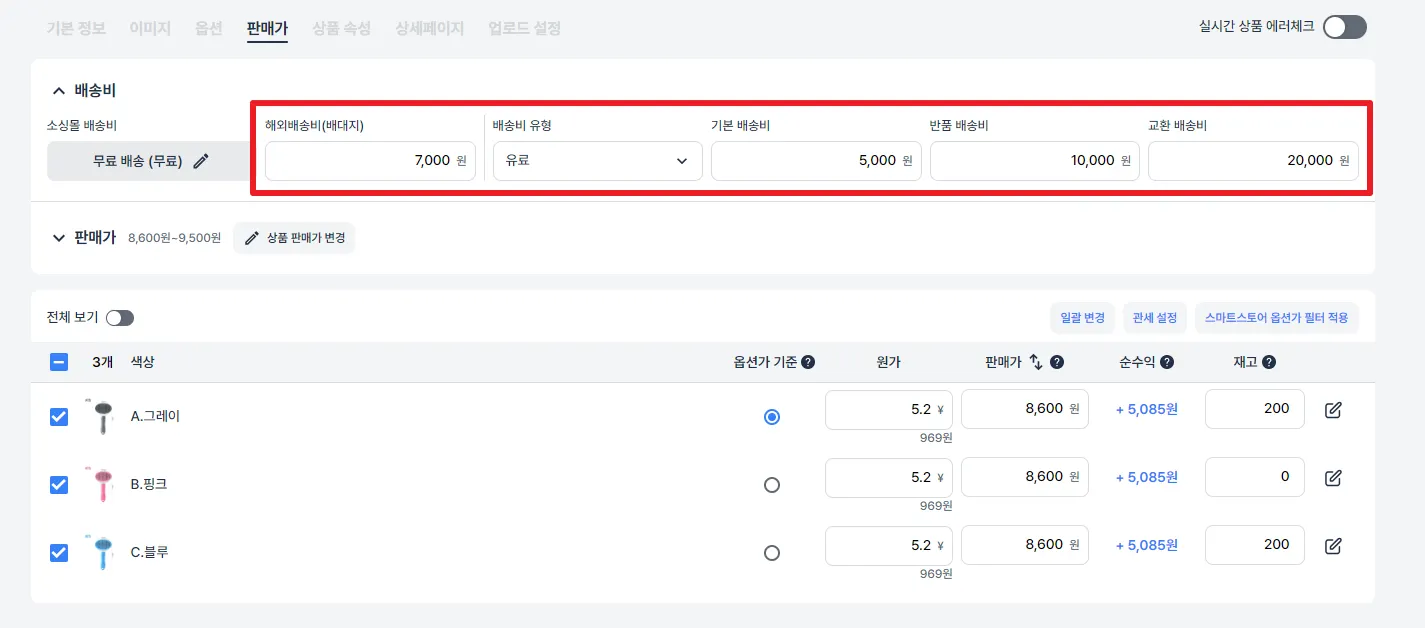Enable the 전체 보기 toggle

(120, 318)
